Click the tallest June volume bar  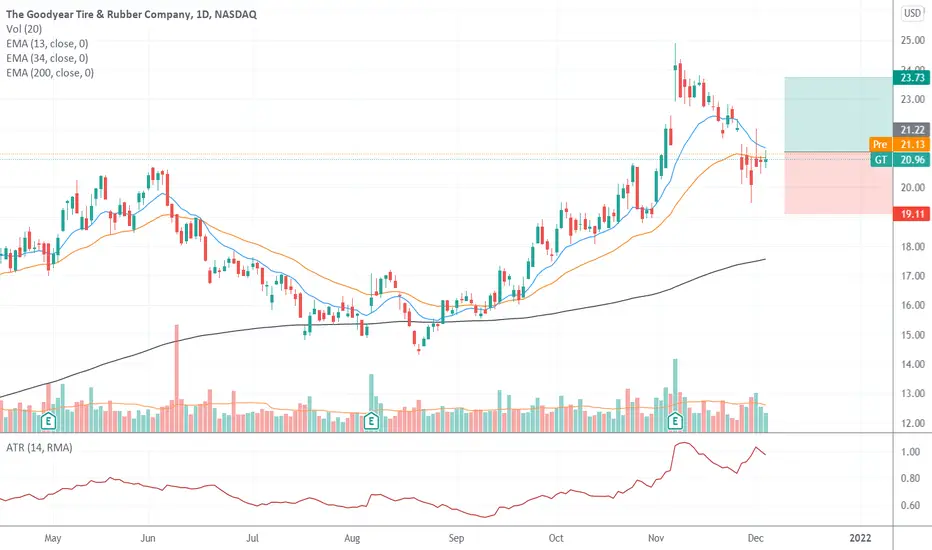(x=177, y=378)
